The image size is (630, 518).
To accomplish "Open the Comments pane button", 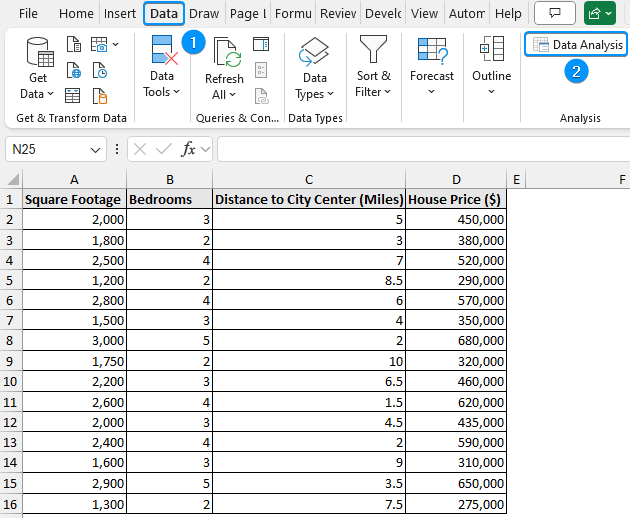I will 555,14.
